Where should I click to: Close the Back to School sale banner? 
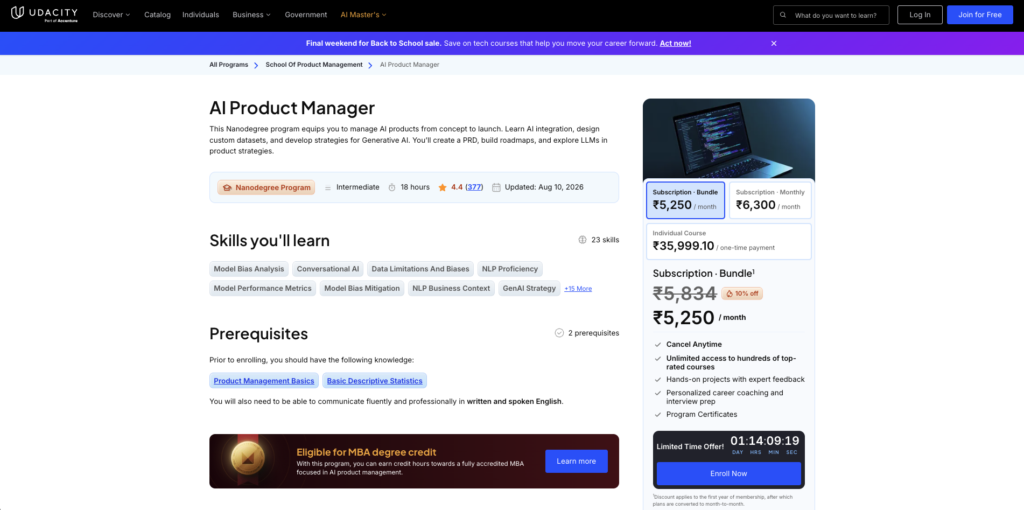coord(774,44)
